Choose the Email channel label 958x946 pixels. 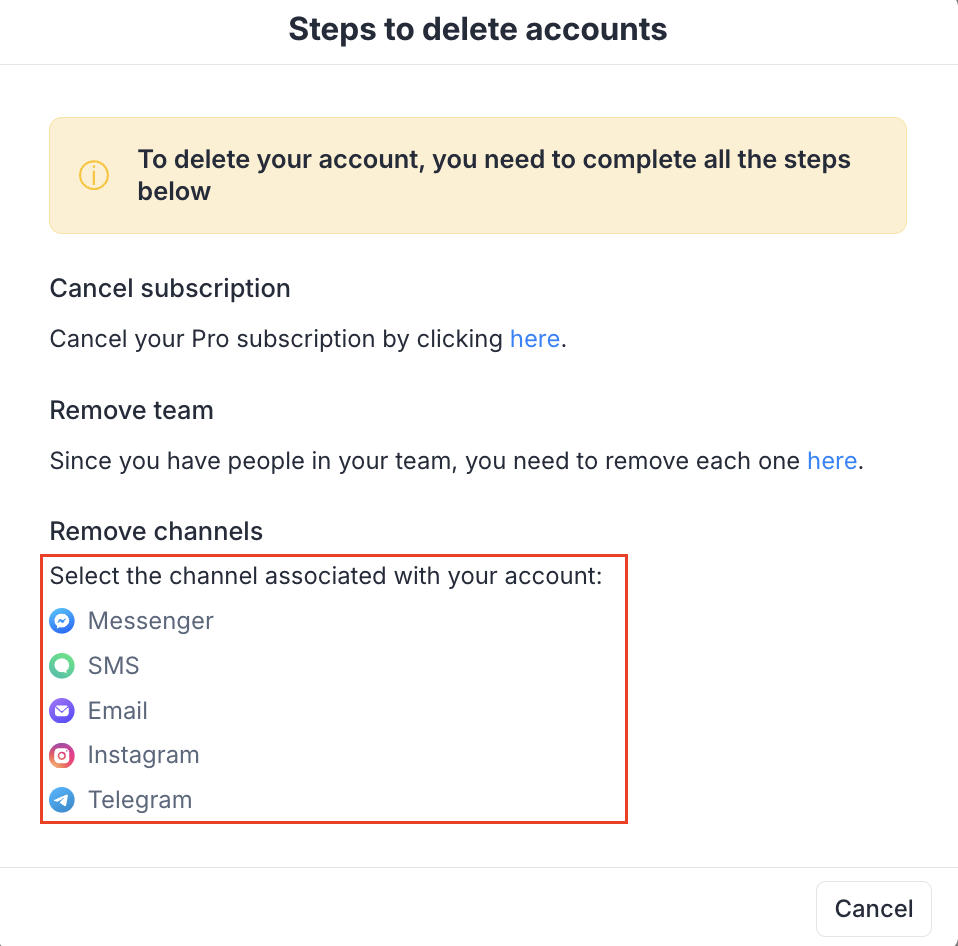click(x=118, y=711)
